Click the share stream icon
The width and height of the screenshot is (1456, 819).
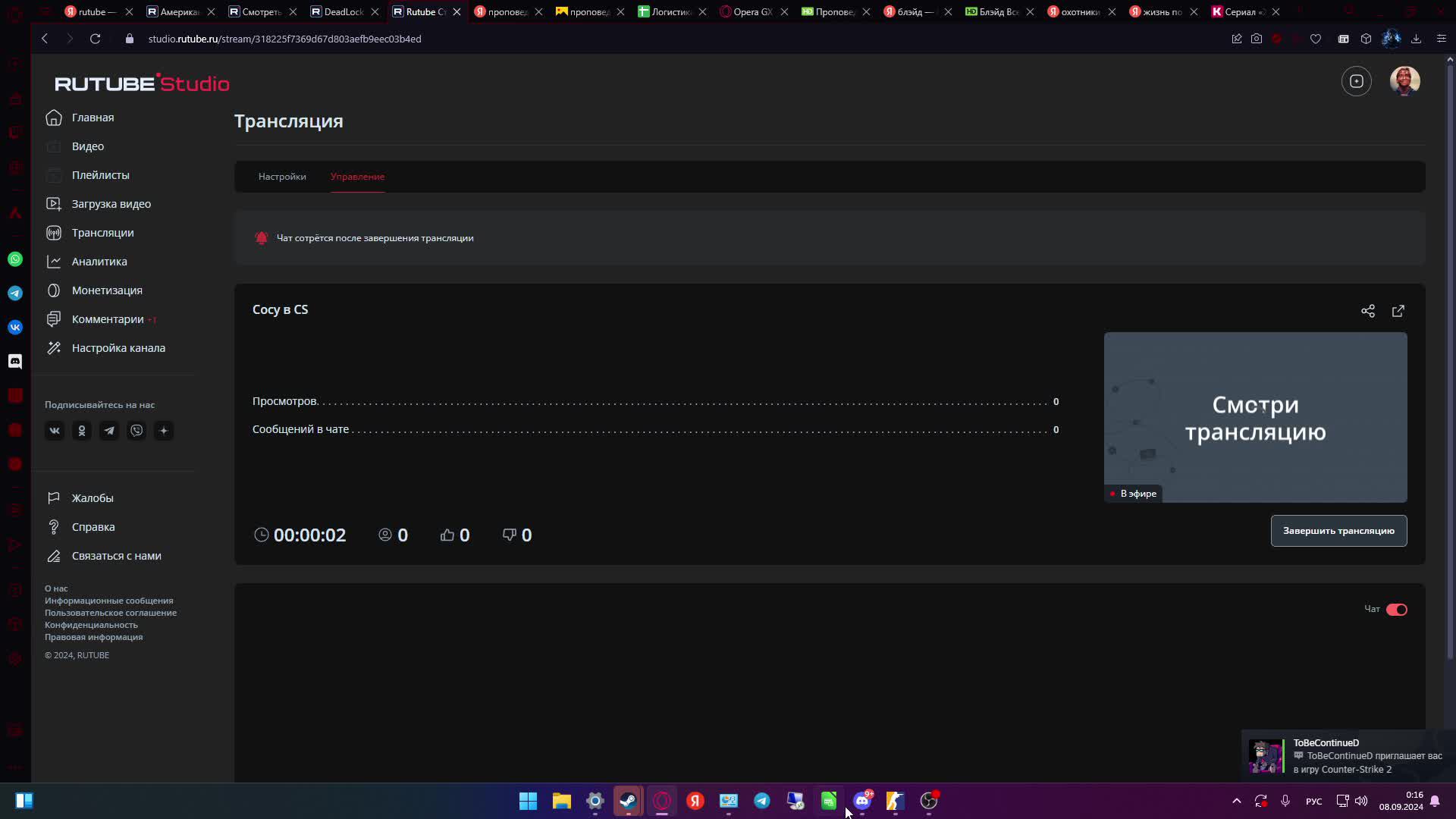coord(1367,311)
